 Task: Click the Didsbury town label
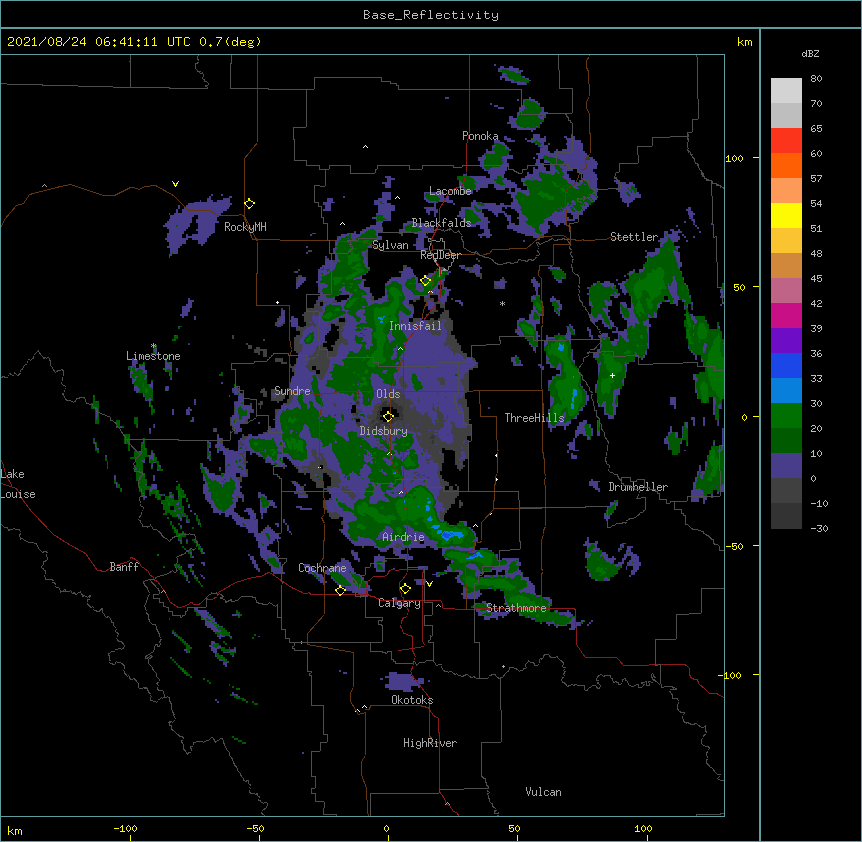(383, 431)
